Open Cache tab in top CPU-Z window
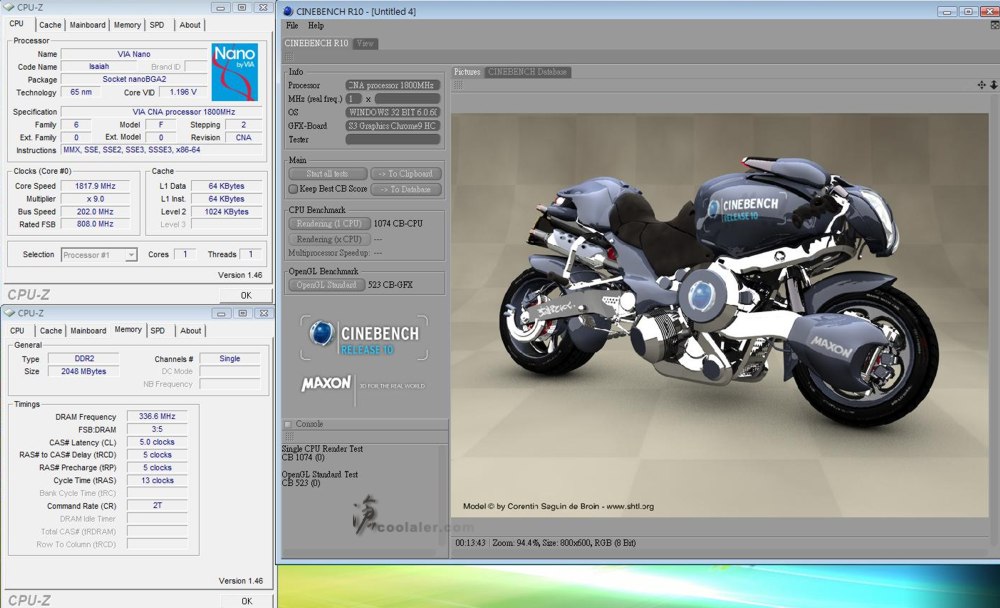Screen dimensions: 1000x608 (50, 25)
